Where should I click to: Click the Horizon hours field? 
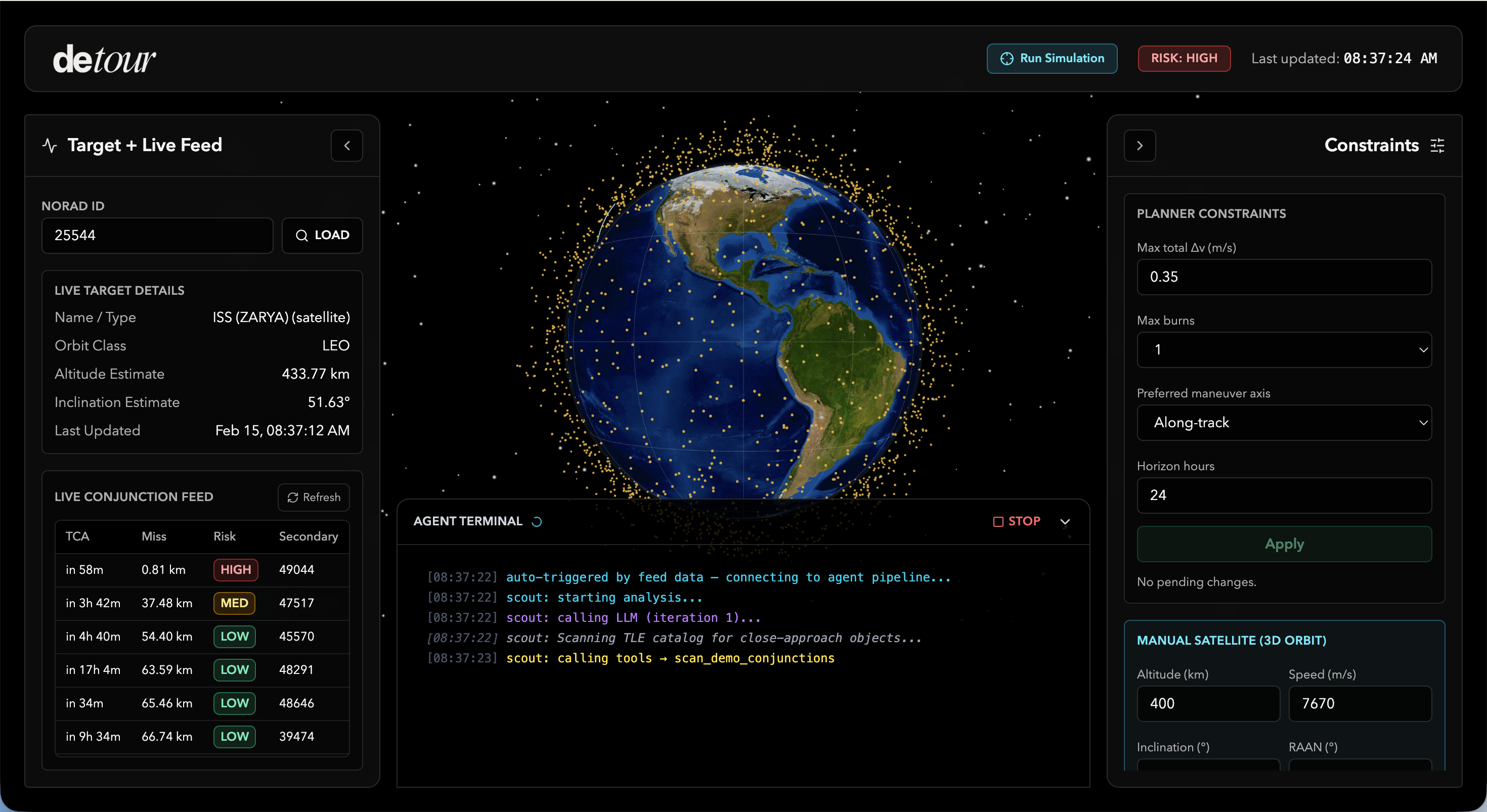pos(1284,495)
